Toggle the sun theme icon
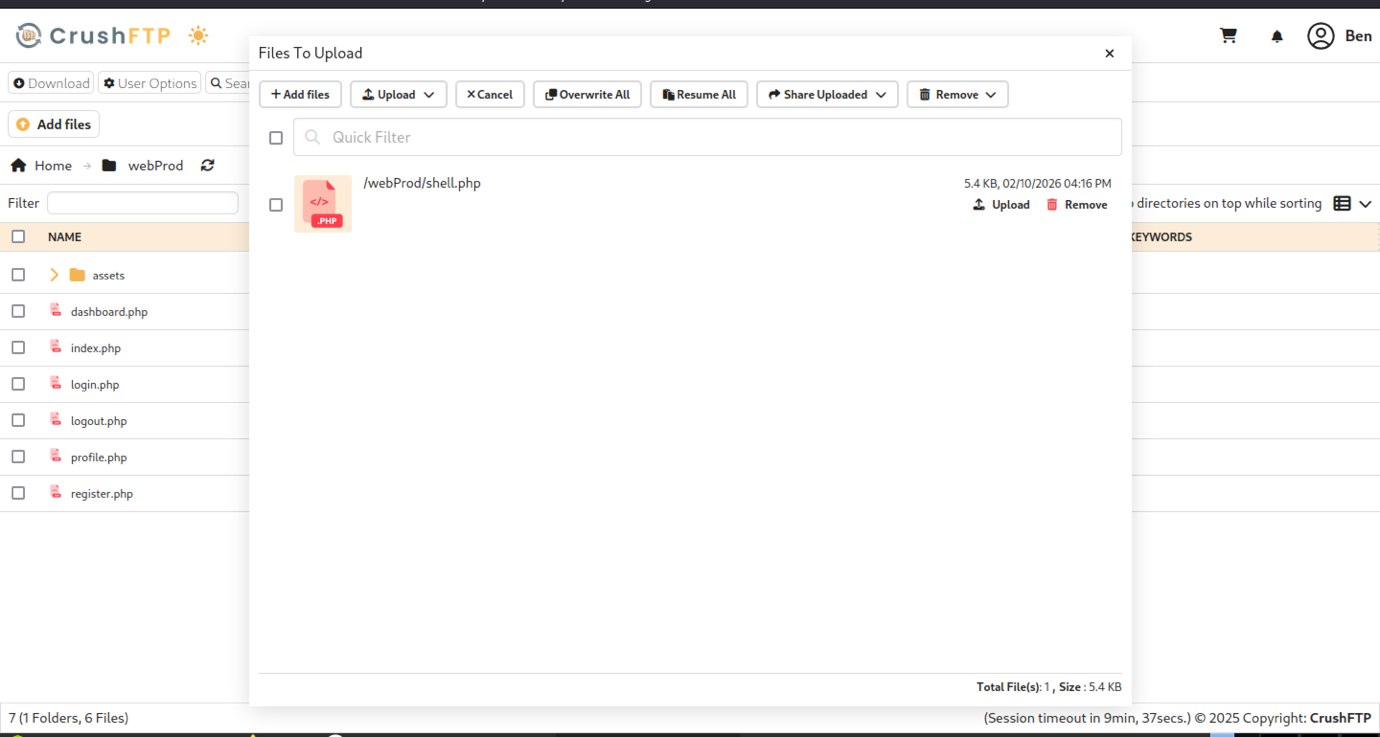 pyautogui.click(x=198, y=36)
